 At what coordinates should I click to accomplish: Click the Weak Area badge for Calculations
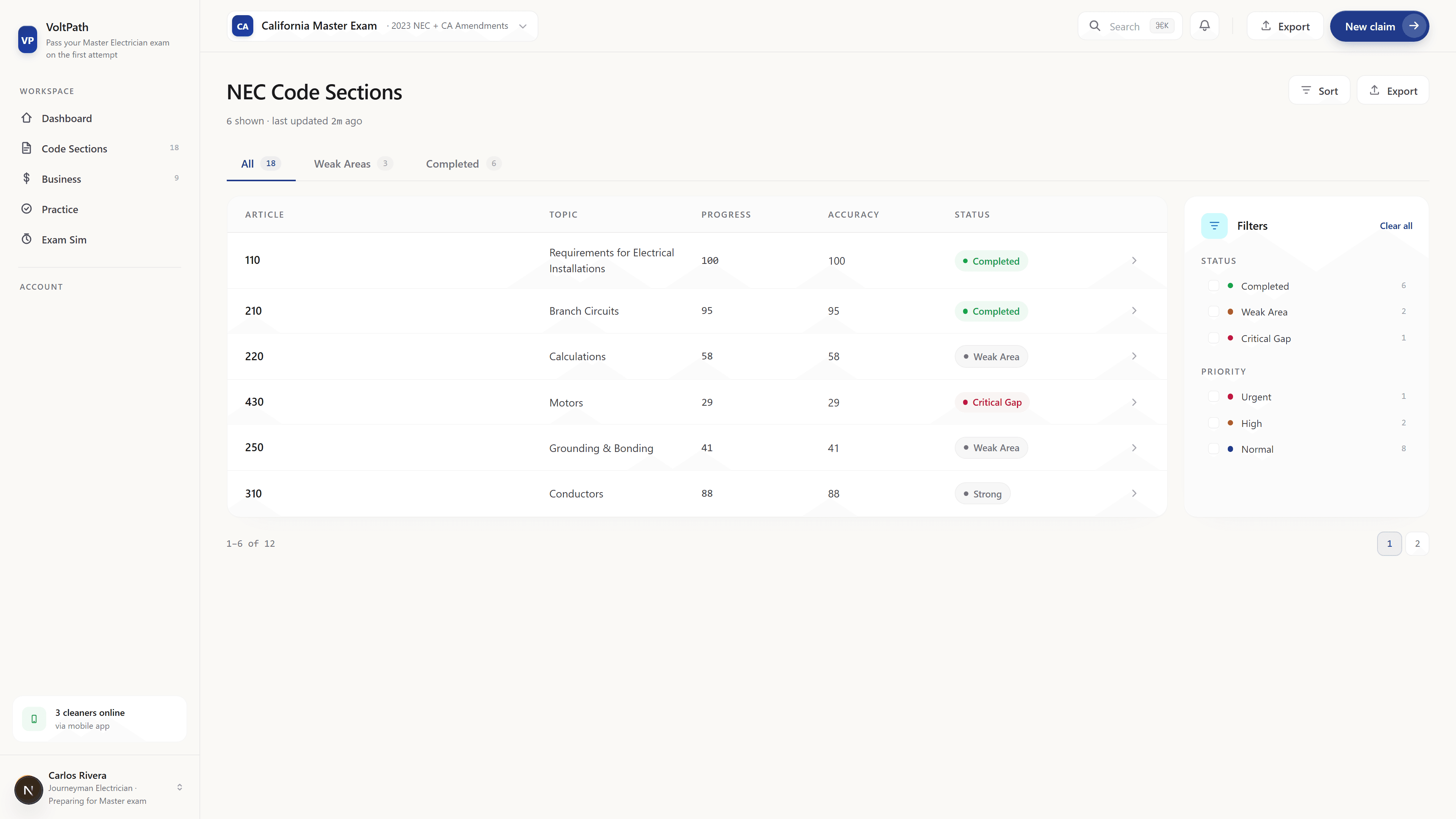(991, 356)
